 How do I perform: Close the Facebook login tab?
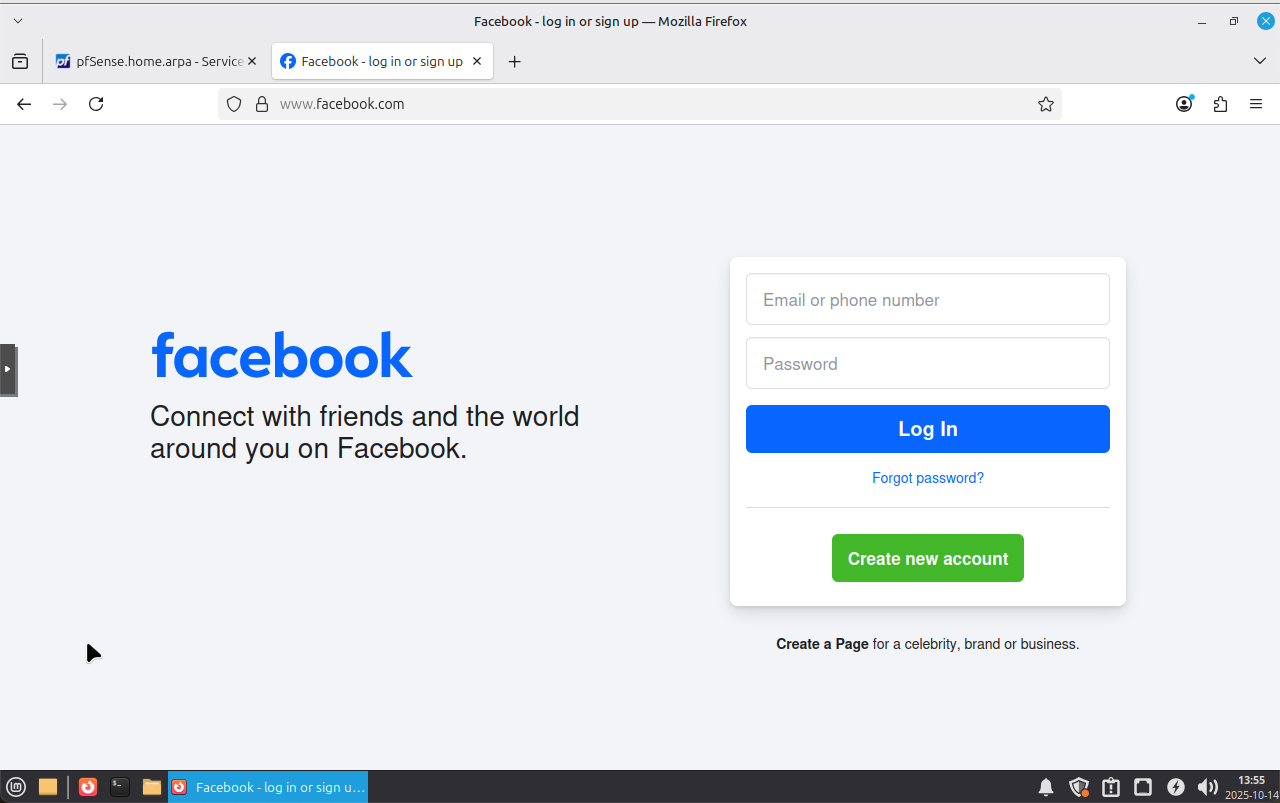pyautogui.click(x=477, y=61)
